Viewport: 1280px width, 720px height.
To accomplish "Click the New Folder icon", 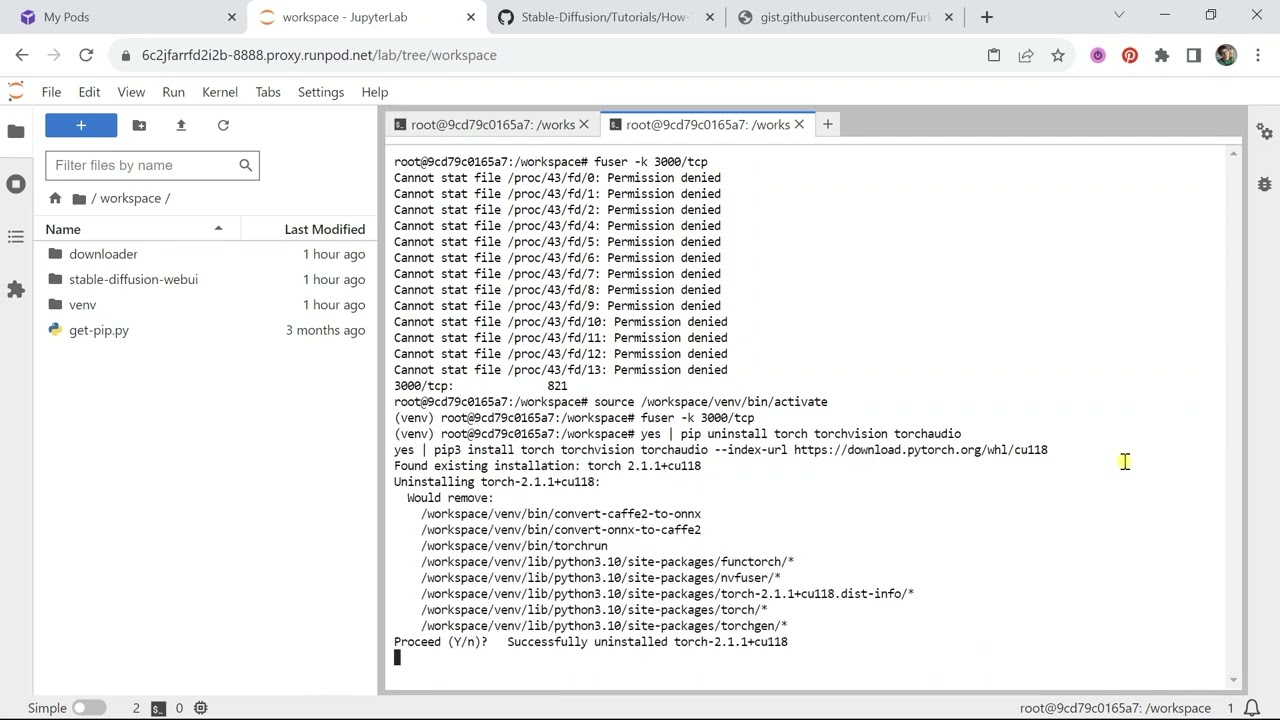I will (x=139, y=125).
